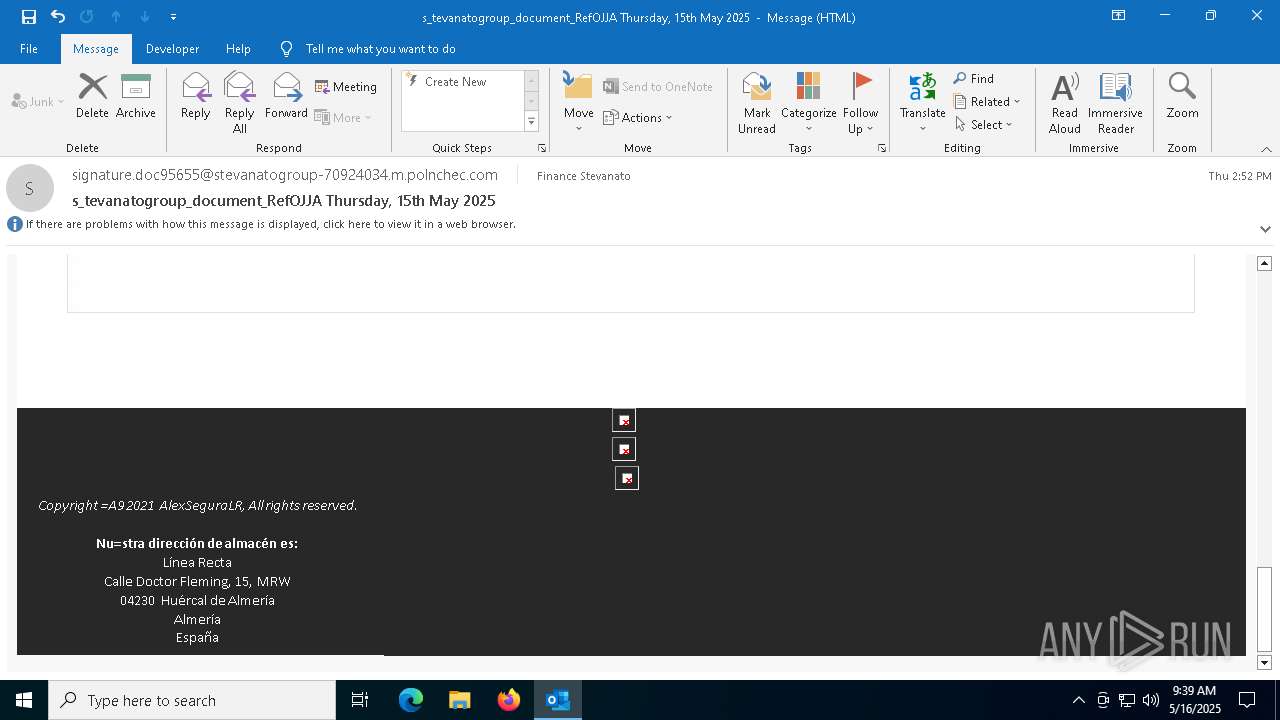This screenshot has width=1280, height=720.
Task: Collapse the ribbon
Action: [x=1266, y=149]
